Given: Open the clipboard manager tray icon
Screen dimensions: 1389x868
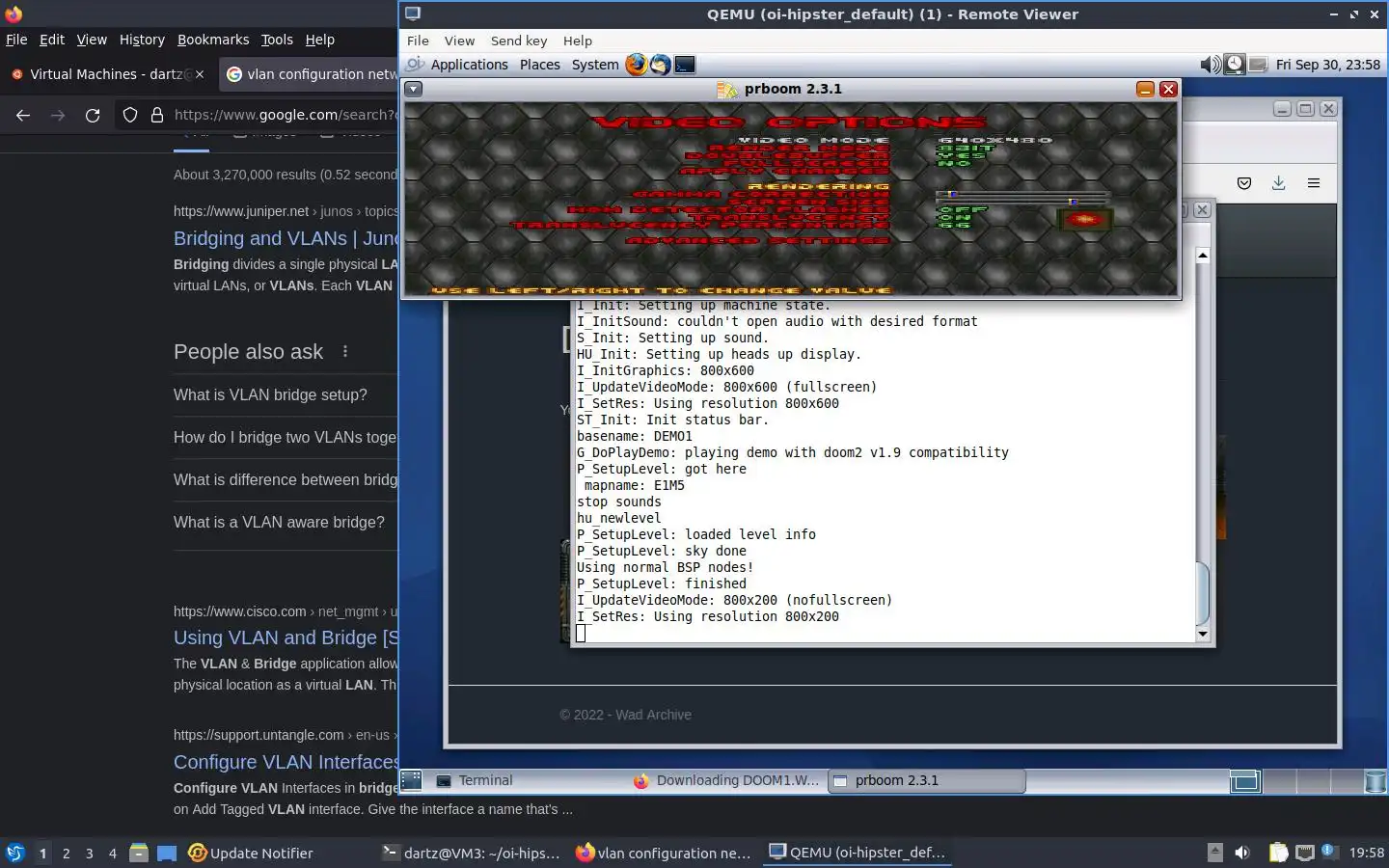Looking at the screenshot, I should (x=1278, y=853).
